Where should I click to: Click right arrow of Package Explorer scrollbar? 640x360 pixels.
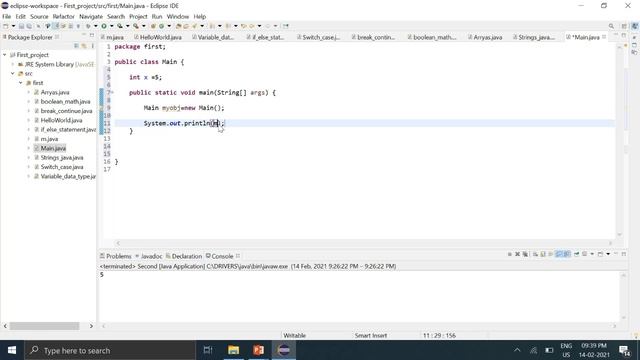pyautogui.click(x=91, y=326)
